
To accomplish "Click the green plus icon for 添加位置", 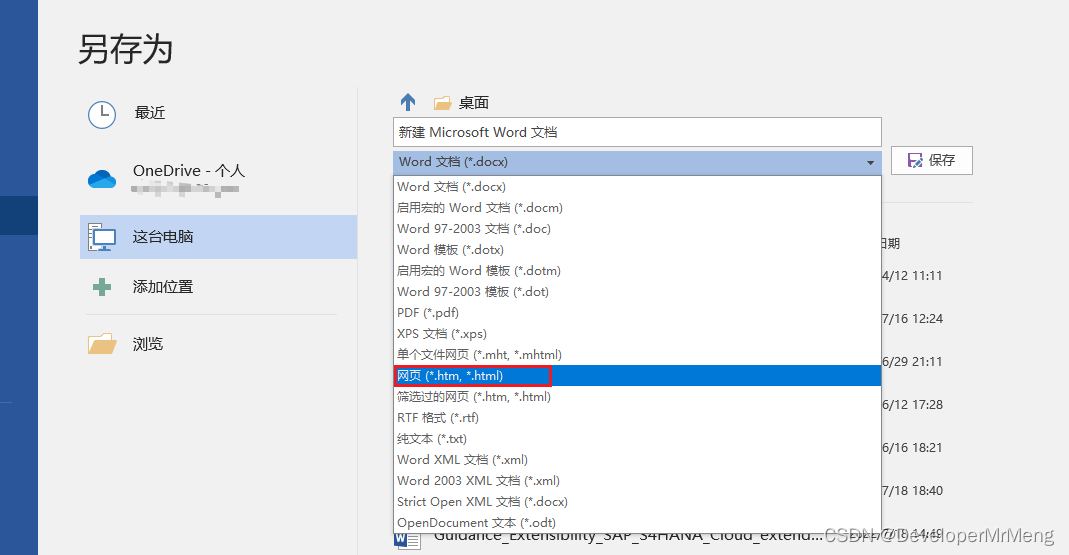I will pyautogui.click(x=102, y=287).
